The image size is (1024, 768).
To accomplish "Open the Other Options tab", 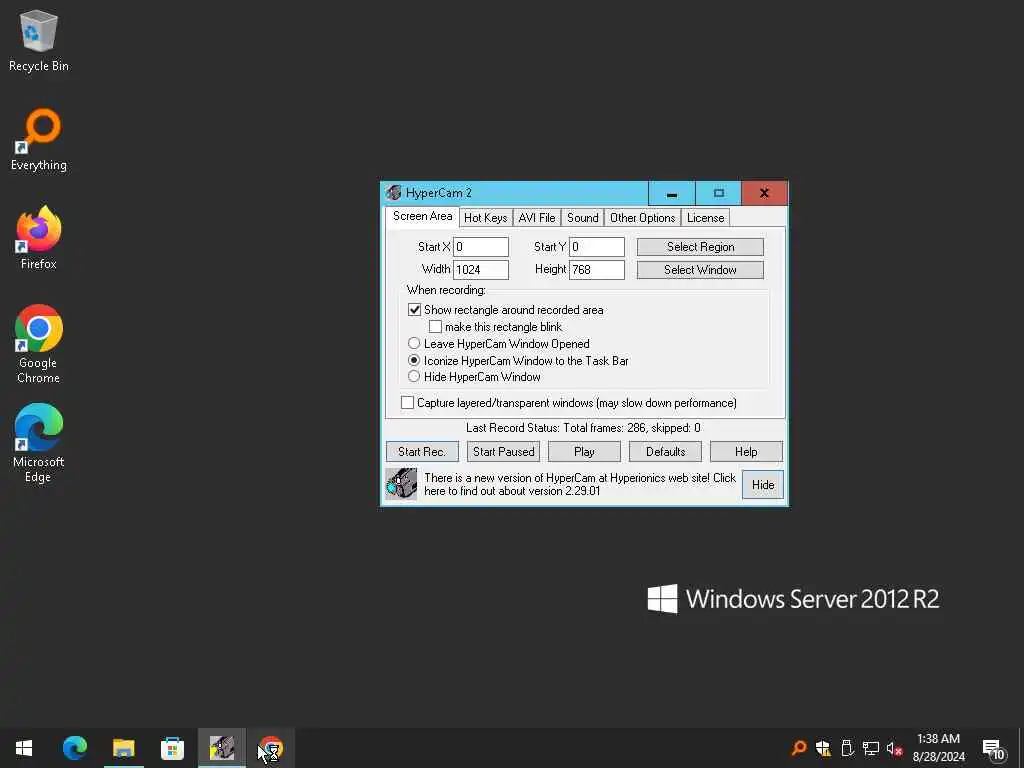I will point(643,217).
